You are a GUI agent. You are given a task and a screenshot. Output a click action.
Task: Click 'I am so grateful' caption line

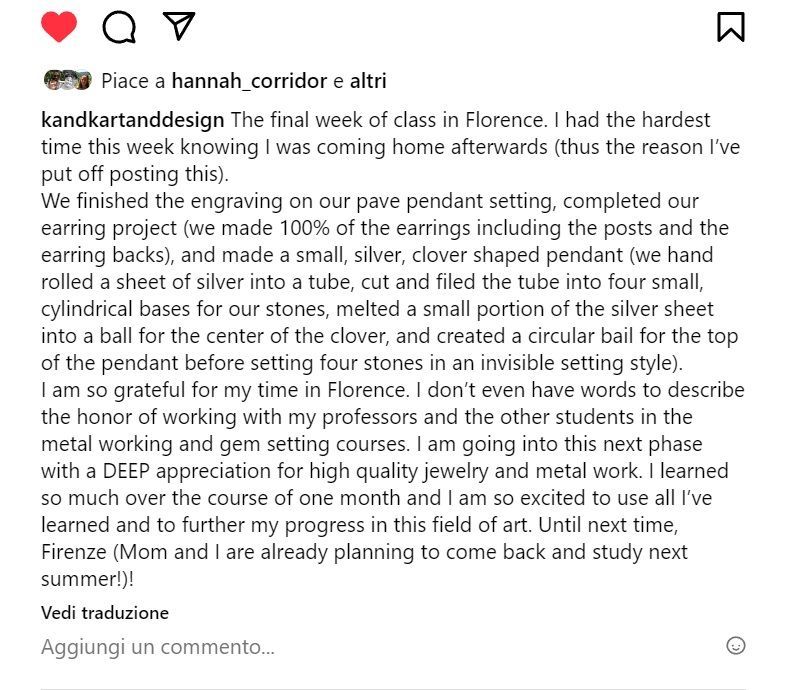pyautogui.click(x=120, y=389)
